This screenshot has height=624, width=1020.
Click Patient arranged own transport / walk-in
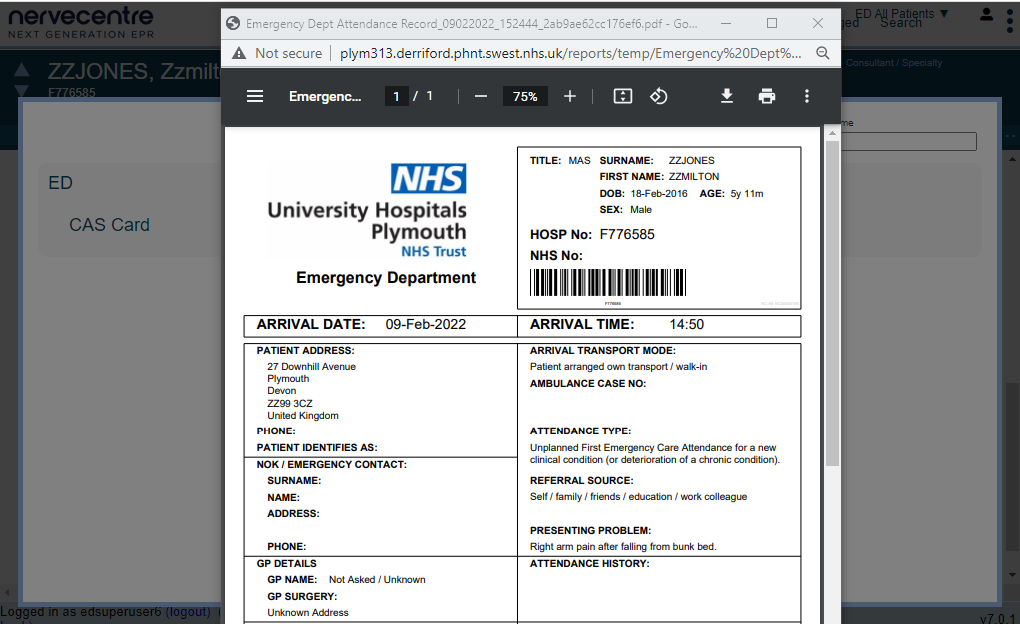[618, 366]
